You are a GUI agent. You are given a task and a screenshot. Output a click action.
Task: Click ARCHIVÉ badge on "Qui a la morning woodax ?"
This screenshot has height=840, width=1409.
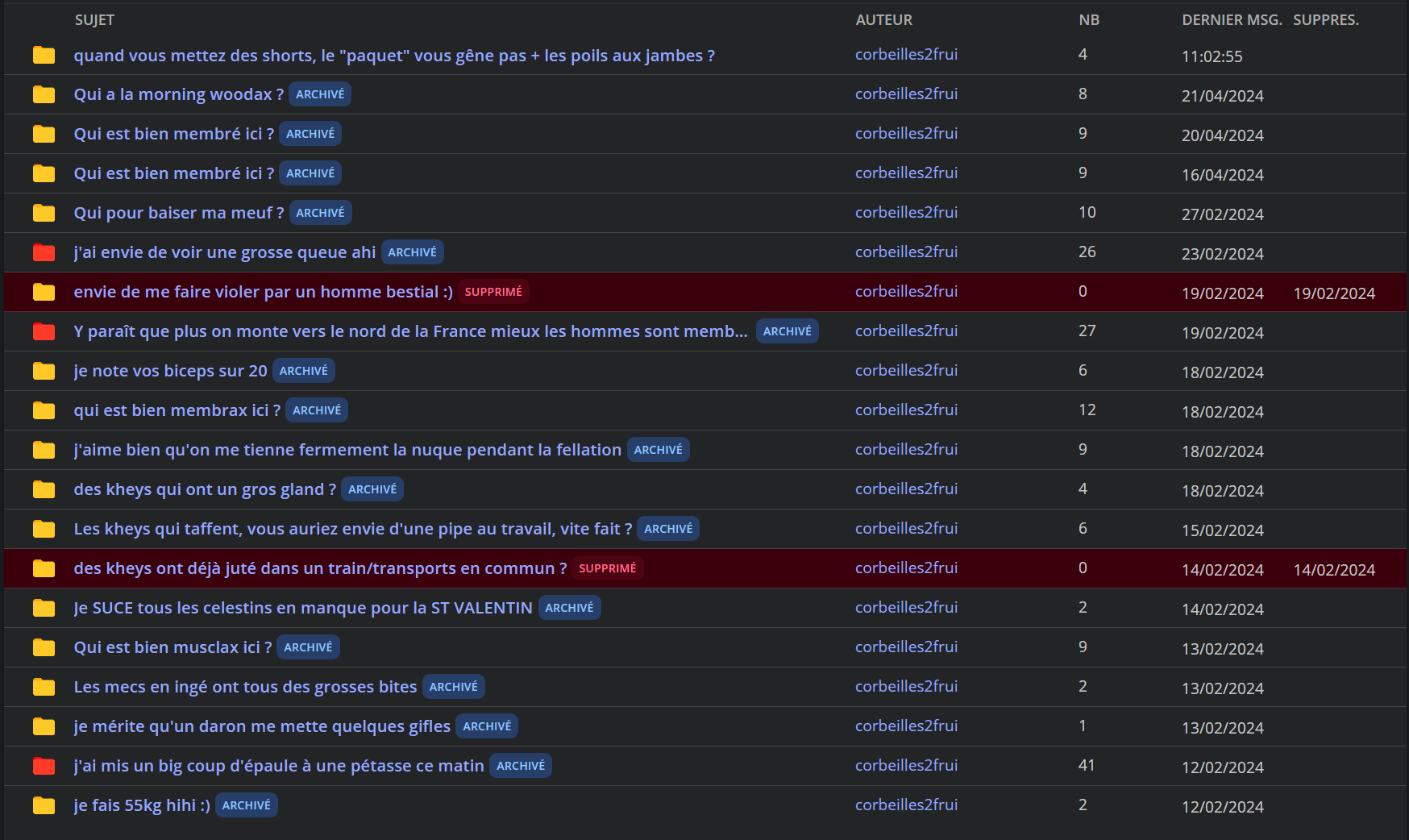pos(320,94)
